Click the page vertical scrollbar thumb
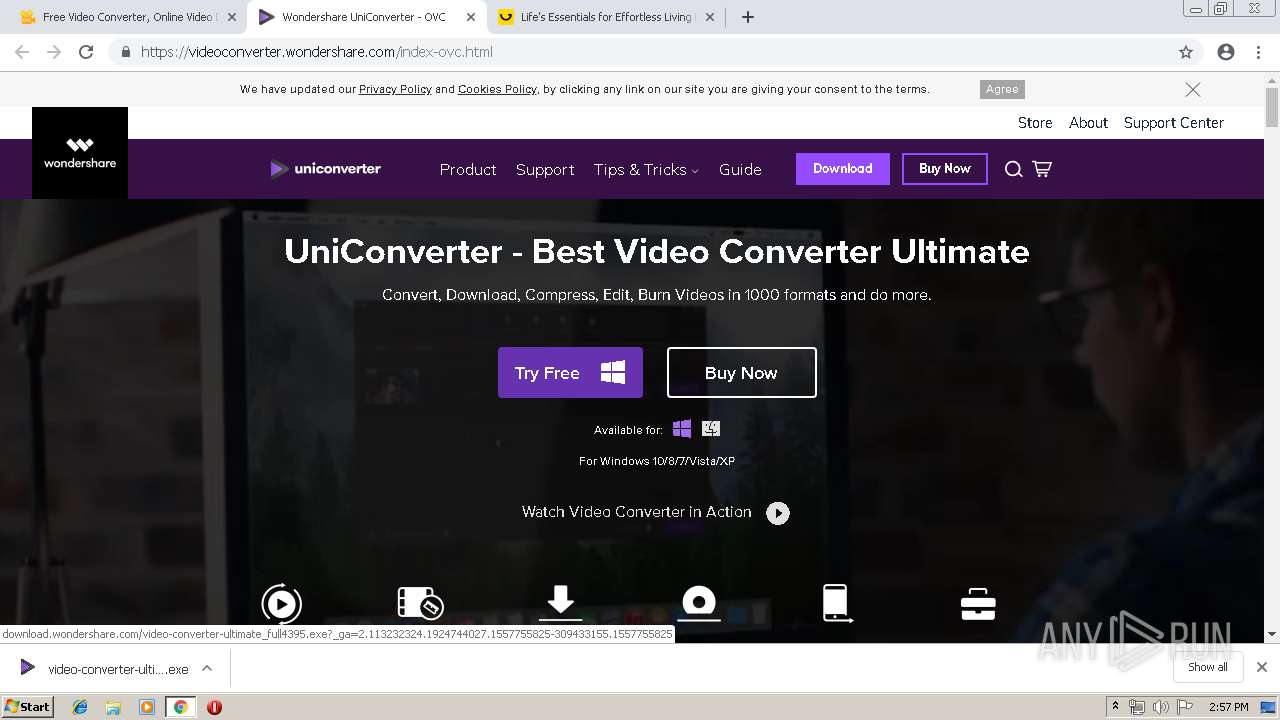The width and height of the screenshot is (1280, 720). (1272, 107)
